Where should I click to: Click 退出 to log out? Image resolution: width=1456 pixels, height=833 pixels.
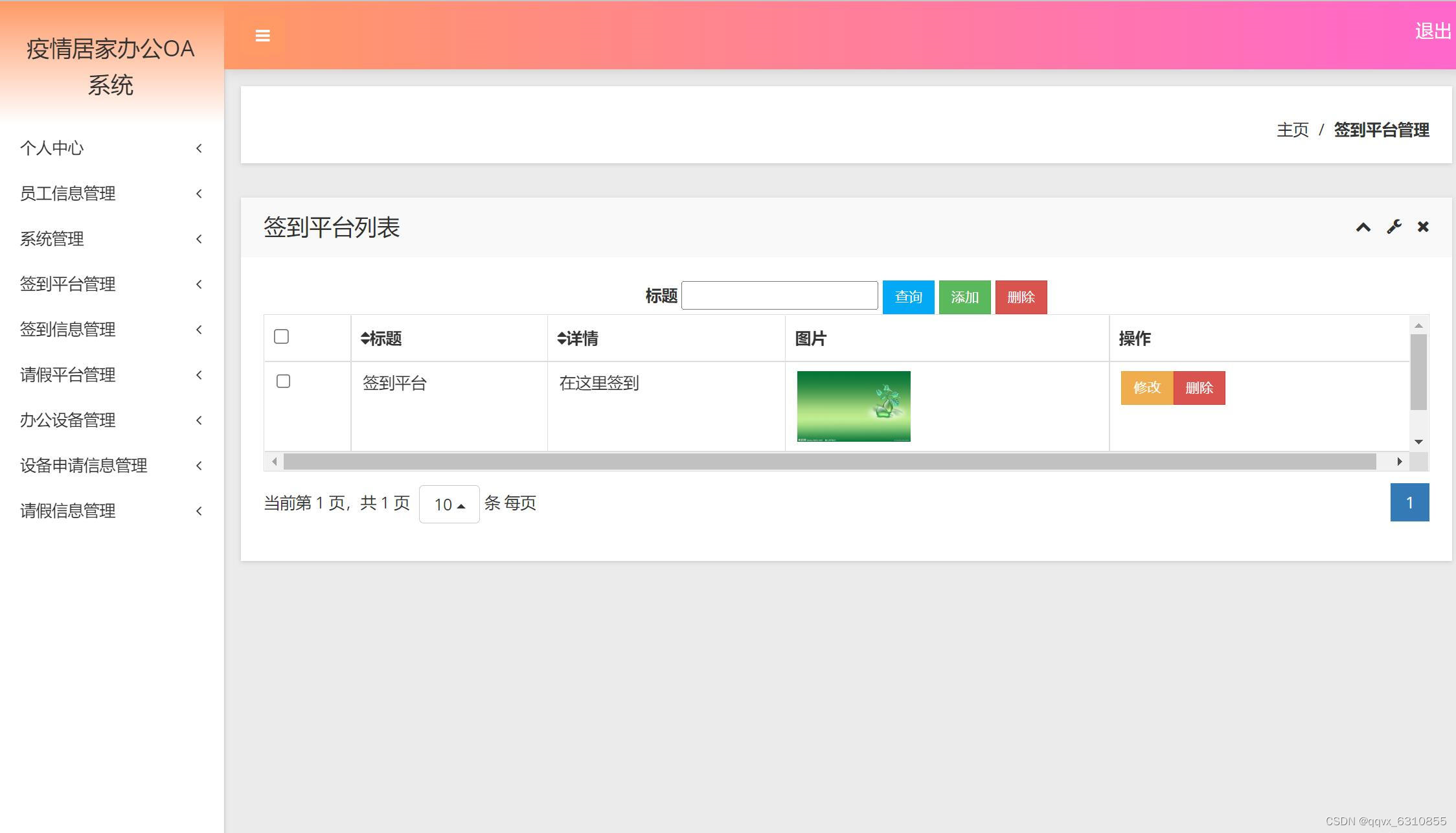coord(1433,30)
